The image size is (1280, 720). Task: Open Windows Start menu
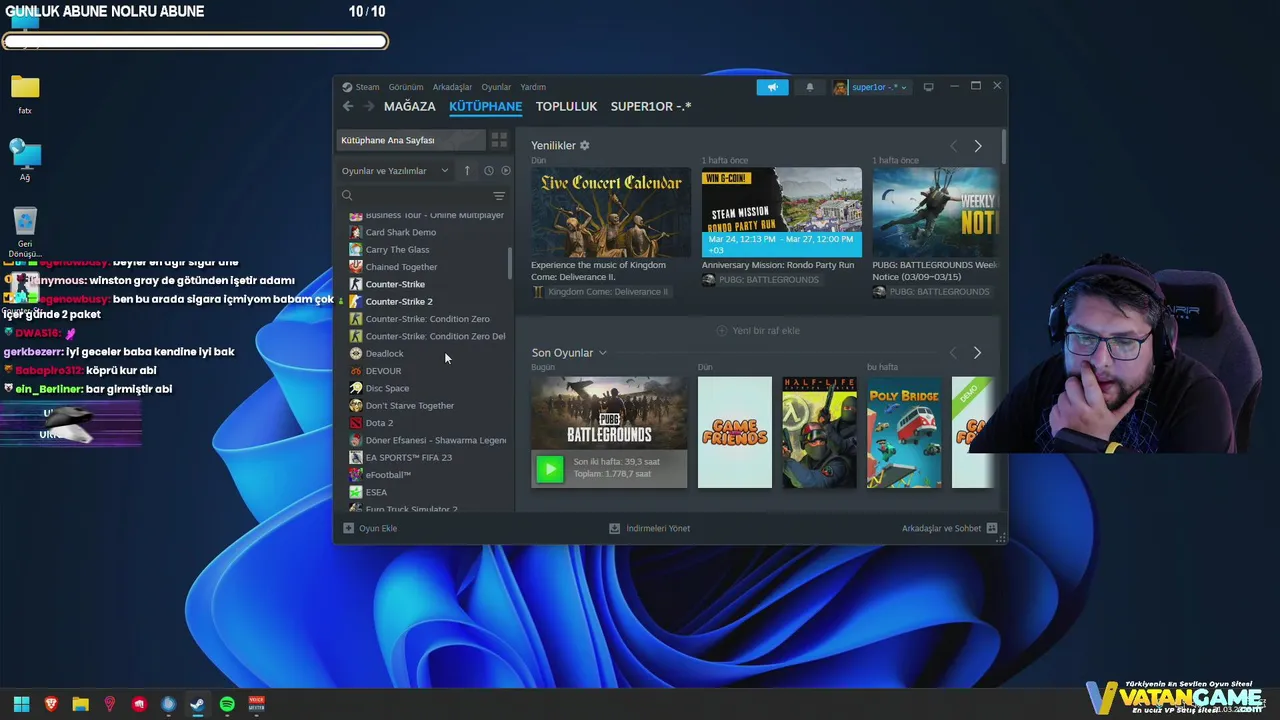(21, 704)
